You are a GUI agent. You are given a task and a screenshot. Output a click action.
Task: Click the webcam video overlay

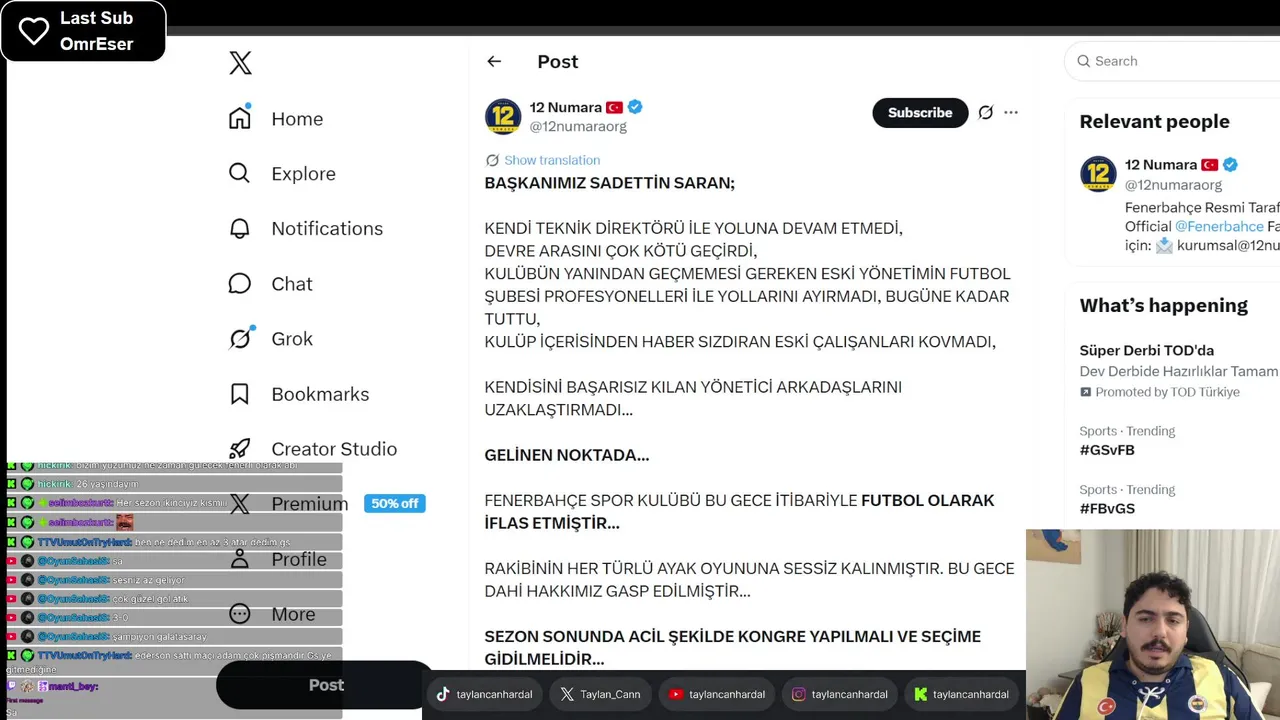(1153, 625)
